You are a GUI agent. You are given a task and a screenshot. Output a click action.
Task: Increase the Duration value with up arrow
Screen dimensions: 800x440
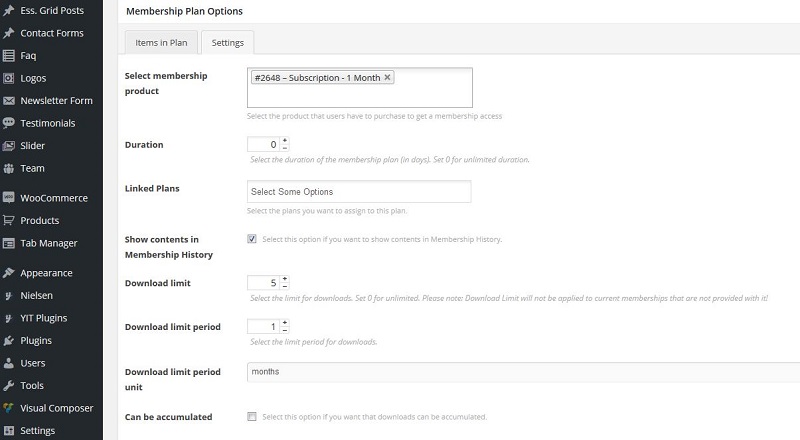pos(285,140)
